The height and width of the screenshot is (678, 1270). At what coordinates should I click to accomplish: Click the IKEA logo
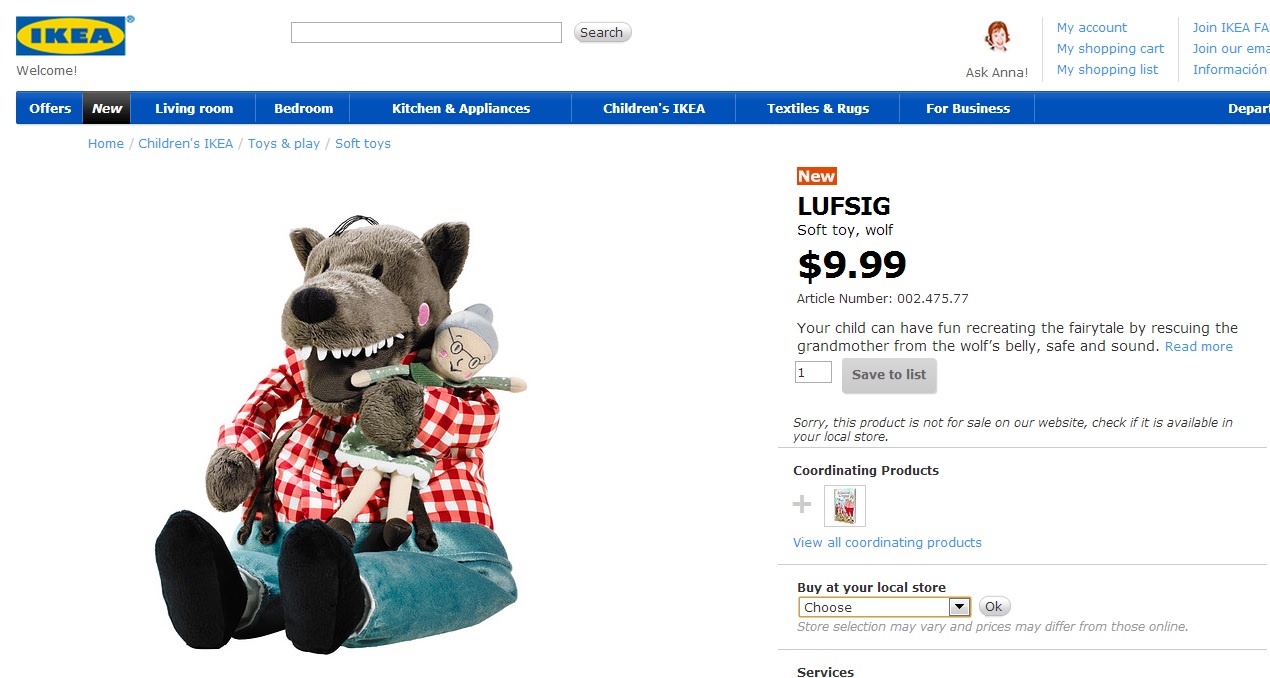click(x=70, y=36)
